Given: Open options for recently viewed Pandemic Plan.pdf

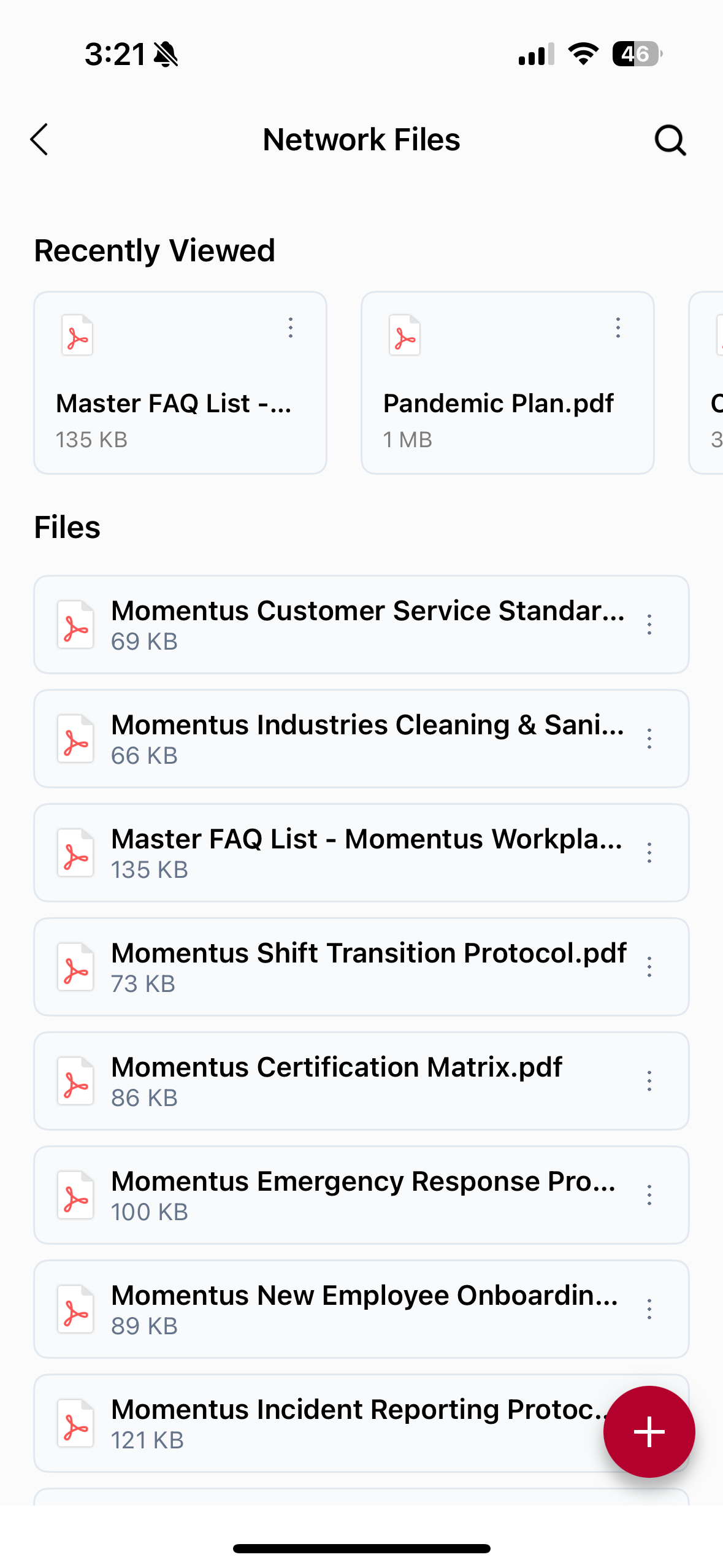Looking at the screenshot, I should [x=618, y=328].
